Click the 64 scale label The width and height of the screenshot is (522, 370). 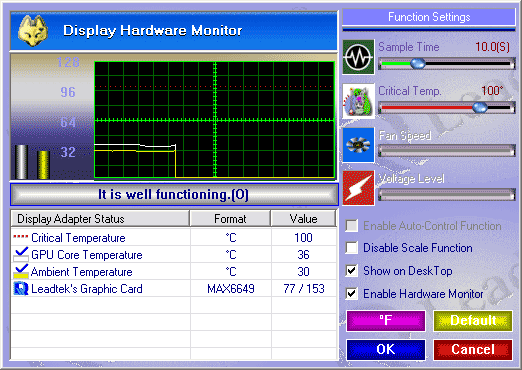[68, 122]
